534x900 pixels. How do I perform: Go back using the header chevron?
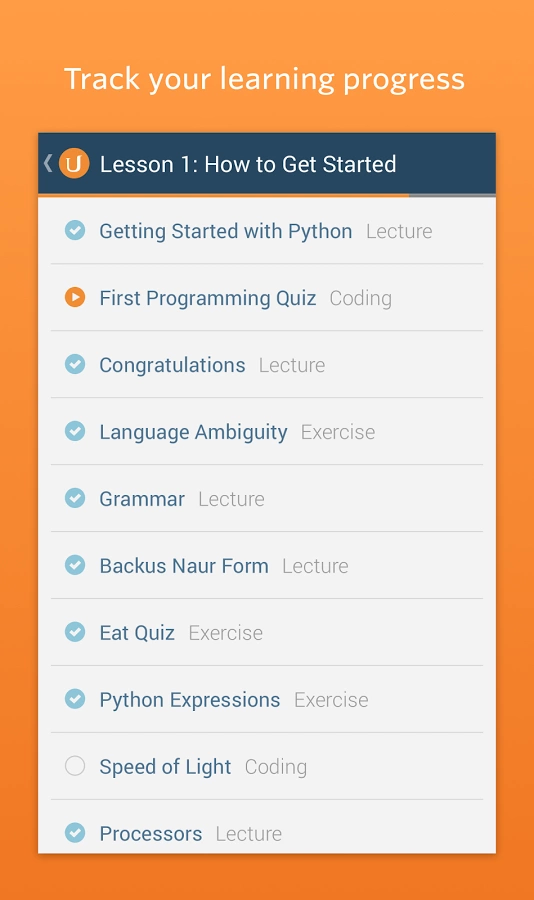pyautogui.click(x=48, y=163)
